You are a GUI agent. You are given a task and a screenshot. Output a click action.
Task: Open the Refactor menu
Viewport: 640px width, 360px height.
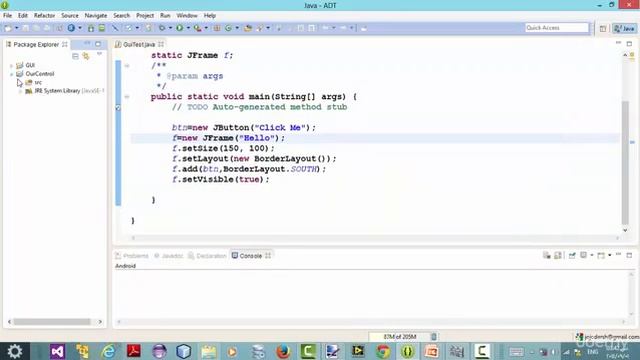pos(44,16)
